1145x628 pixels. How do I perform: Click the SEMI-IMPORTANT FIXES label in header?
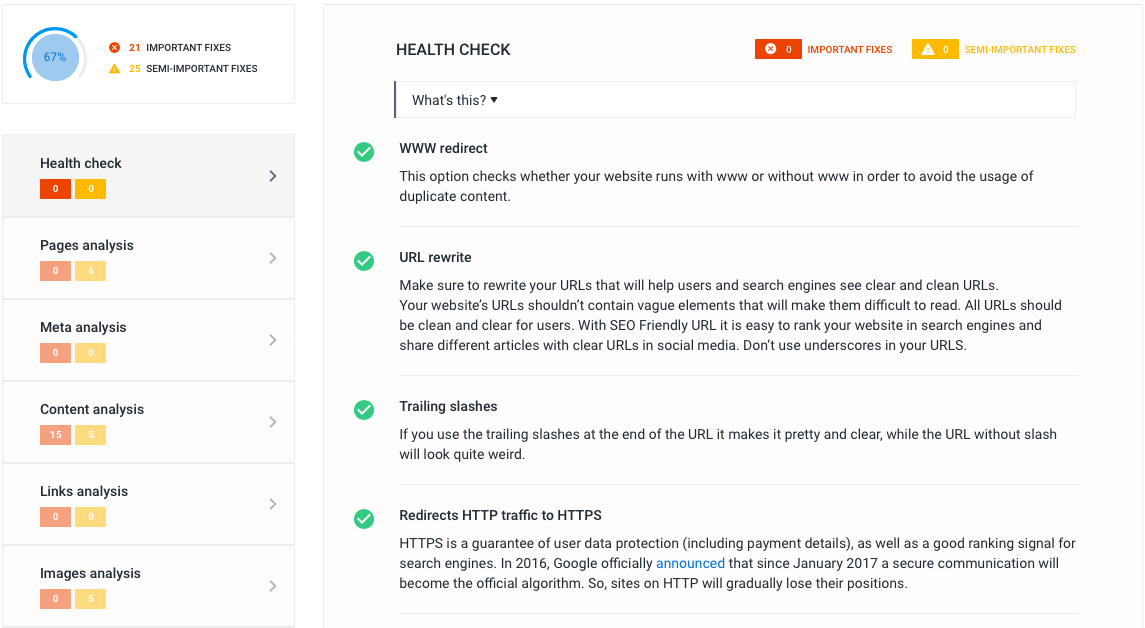(1020, 49)
